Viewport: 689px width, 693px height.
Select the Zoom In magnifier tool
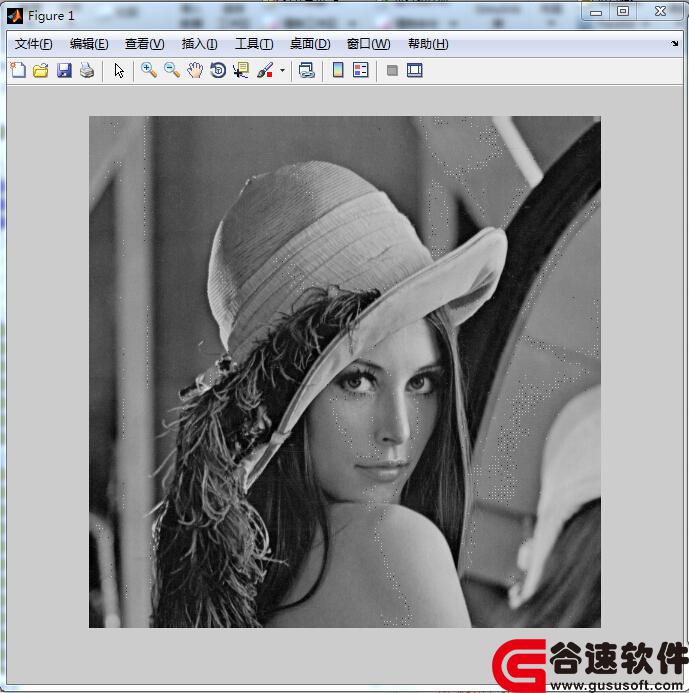149,70
